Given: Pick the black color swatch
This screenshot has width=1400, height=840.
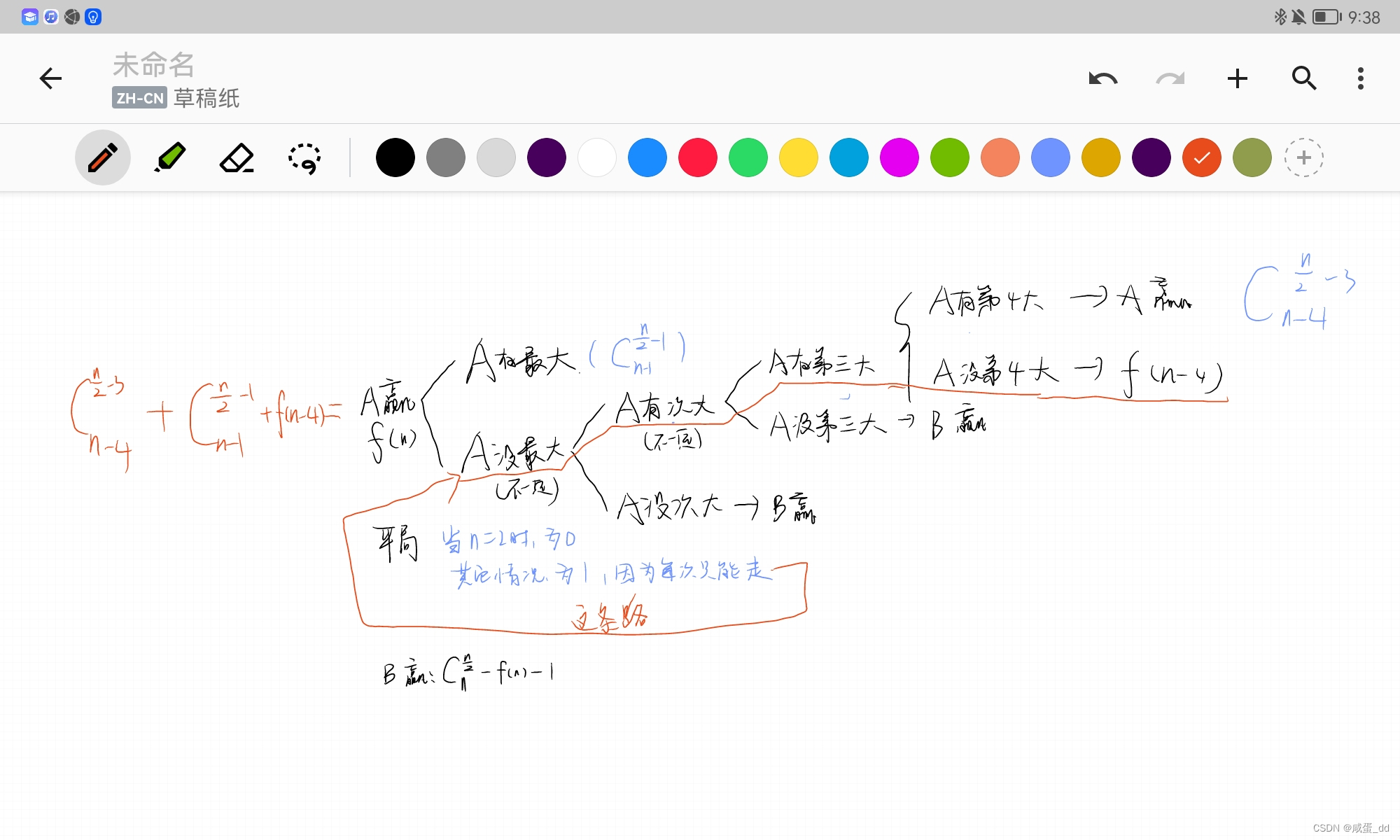Looking at the screenshot, I should pyautogui.click(x=395, y=157).
